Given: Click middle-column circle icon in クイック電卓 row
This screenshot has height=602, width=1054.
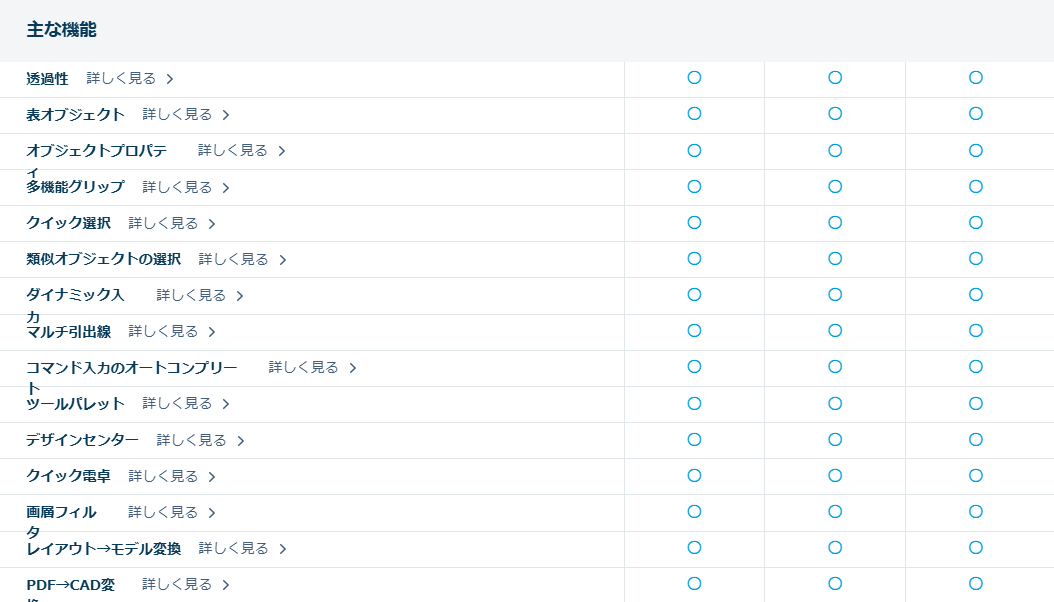Looking at the screenshot, I should [x=835, y=475].
